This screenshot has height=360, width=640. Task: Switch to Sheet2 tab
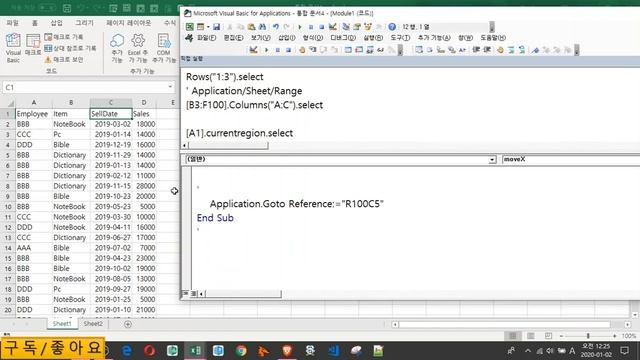pos(93,324)
